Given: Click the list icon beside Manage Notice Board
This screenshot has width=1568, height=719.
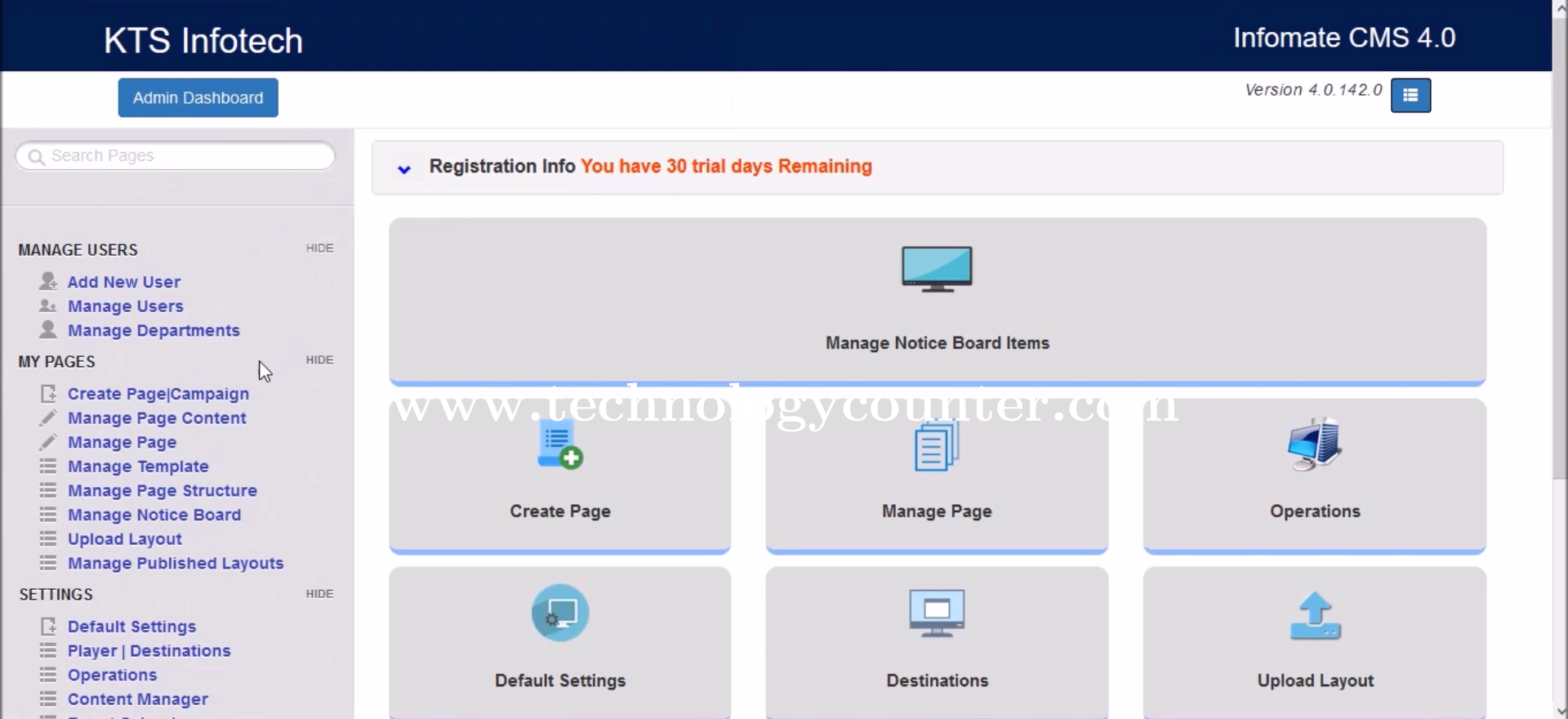Looking at the screenshot, I should click(48, 515).
